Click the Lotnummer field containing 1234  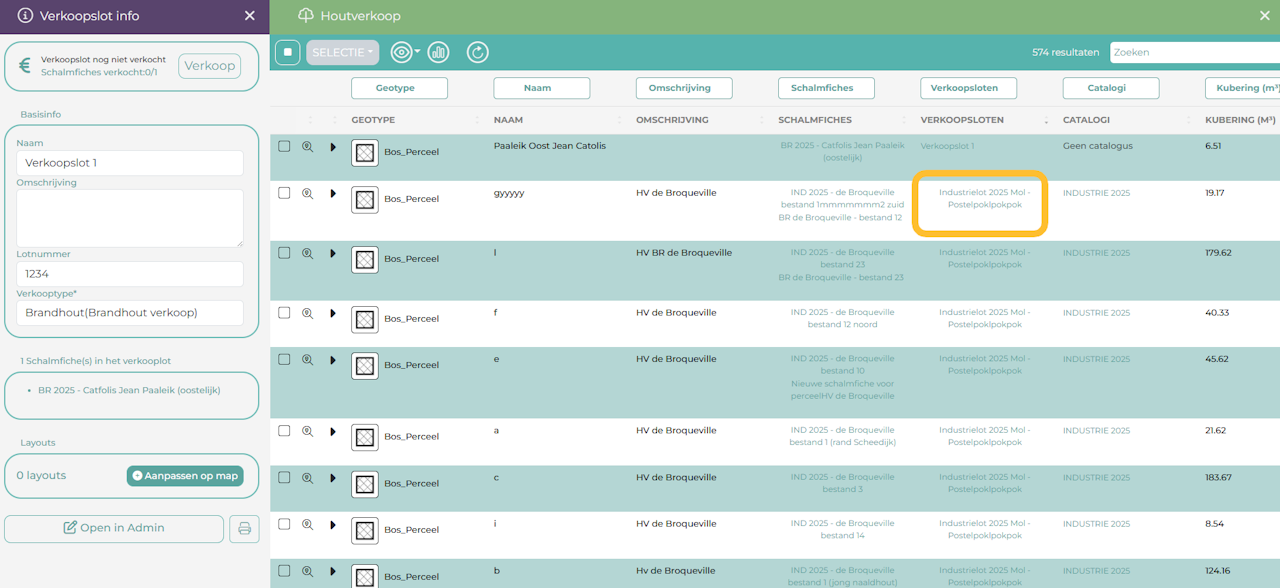pos(130,274)
